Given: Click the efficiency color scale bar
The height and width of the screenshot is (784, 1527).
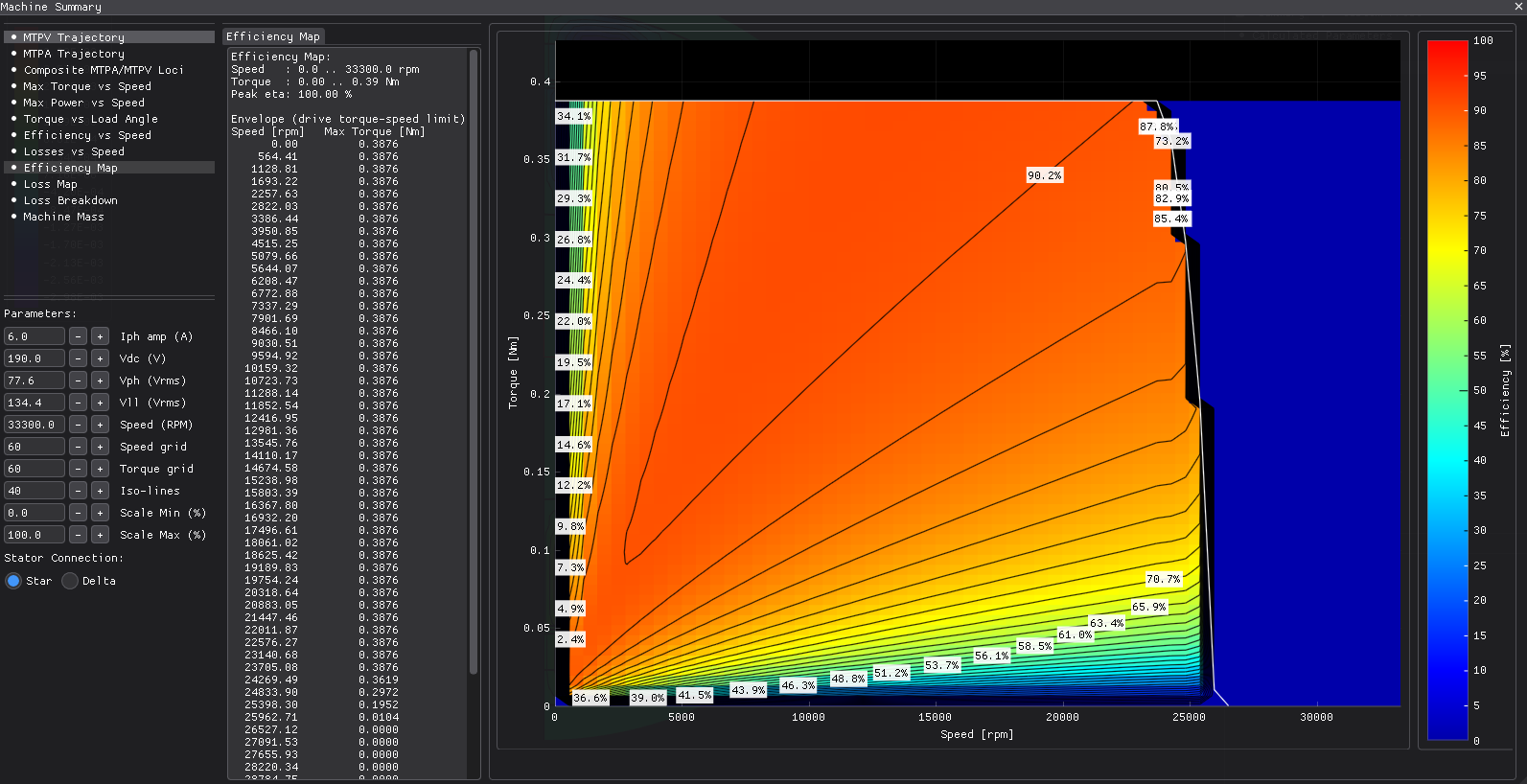Looking at the screenshot, I should click(x=1447, y=390).
